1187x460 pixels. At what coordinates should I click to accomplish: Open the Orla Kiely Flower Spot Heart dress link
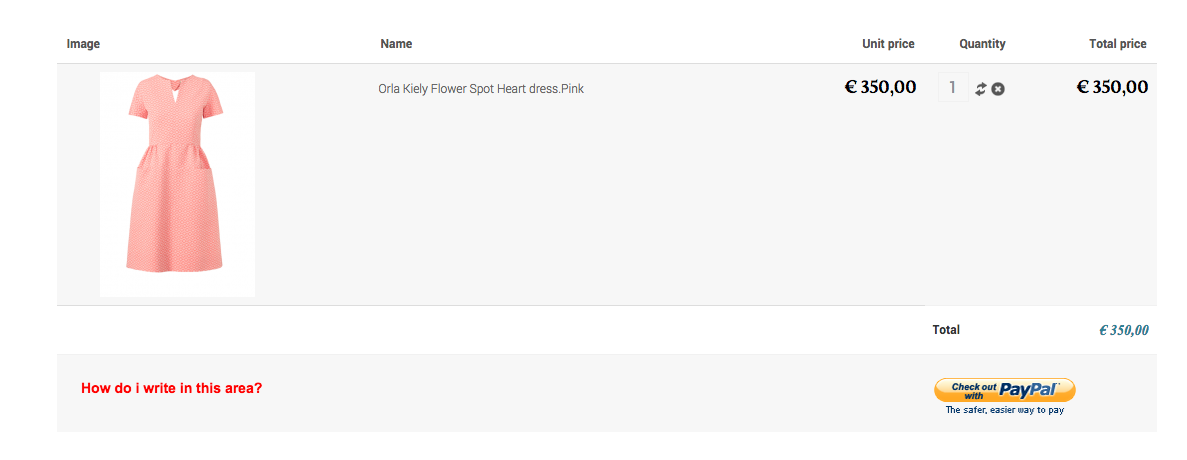pos(481,89)
